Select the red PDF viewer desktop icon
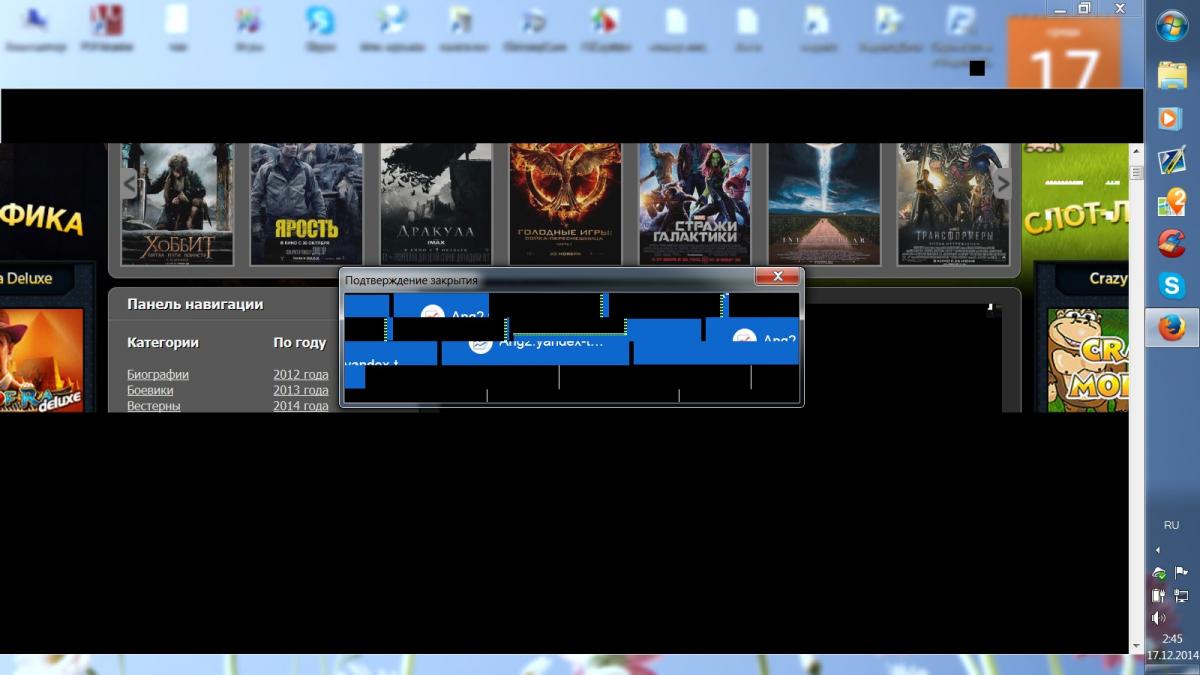The width and height of the screenshot is (1200, 675). click(x=107, y=28)
